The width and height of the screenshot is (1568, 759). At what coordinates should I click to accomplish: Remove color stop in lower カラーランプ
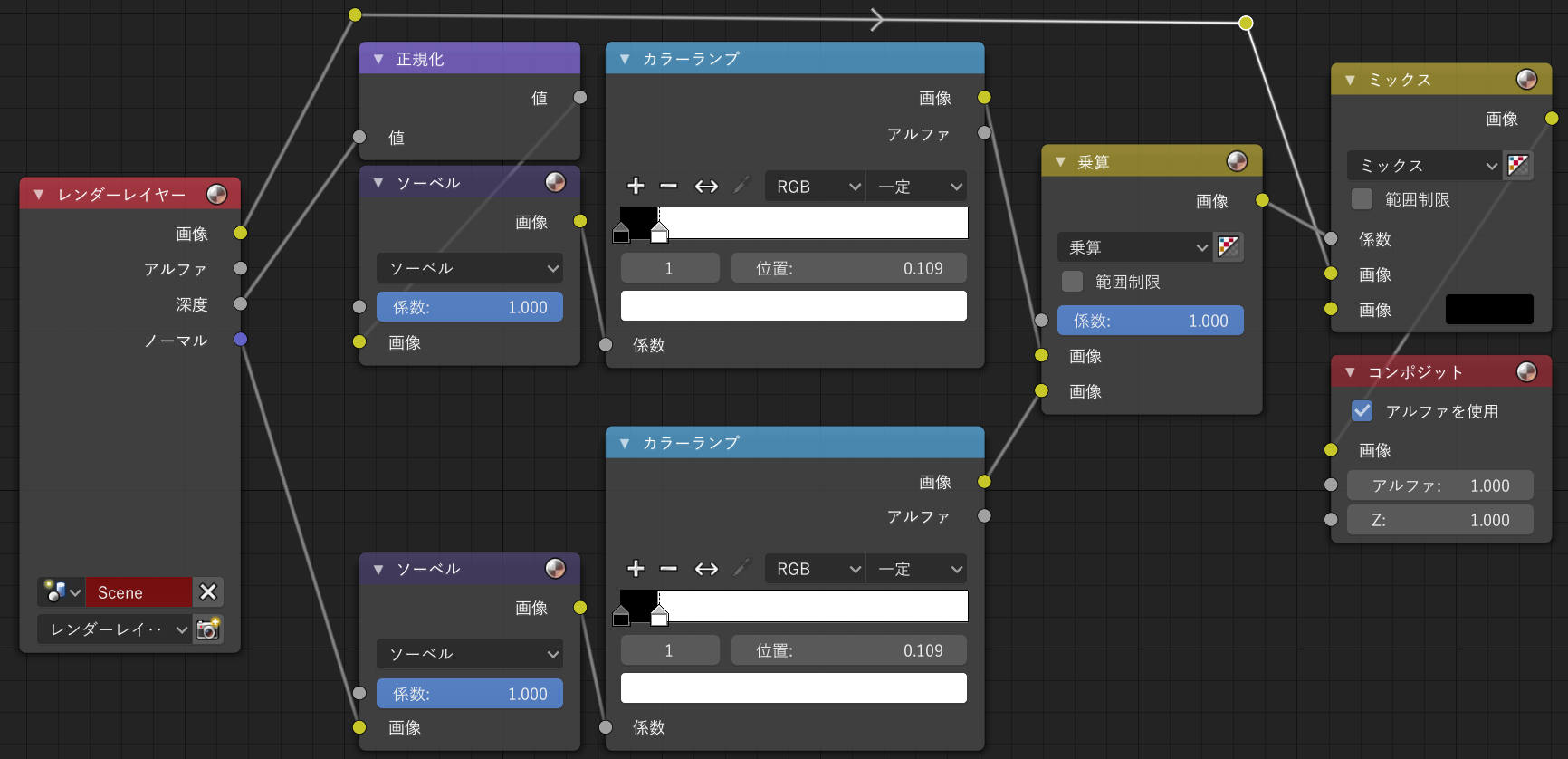pyautogui.click(x=669, y=569)
